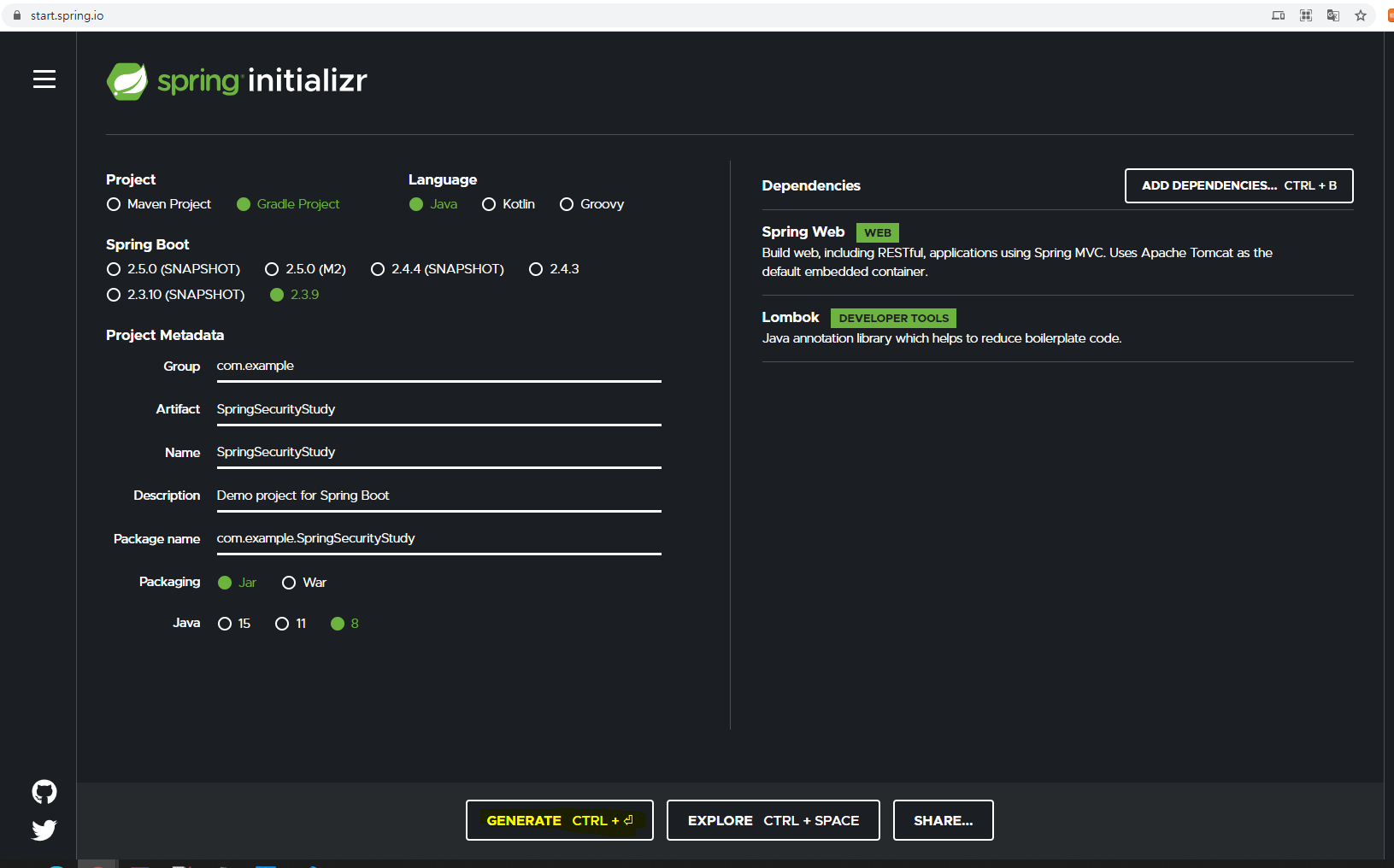Click the Explore button

point(773,820)
